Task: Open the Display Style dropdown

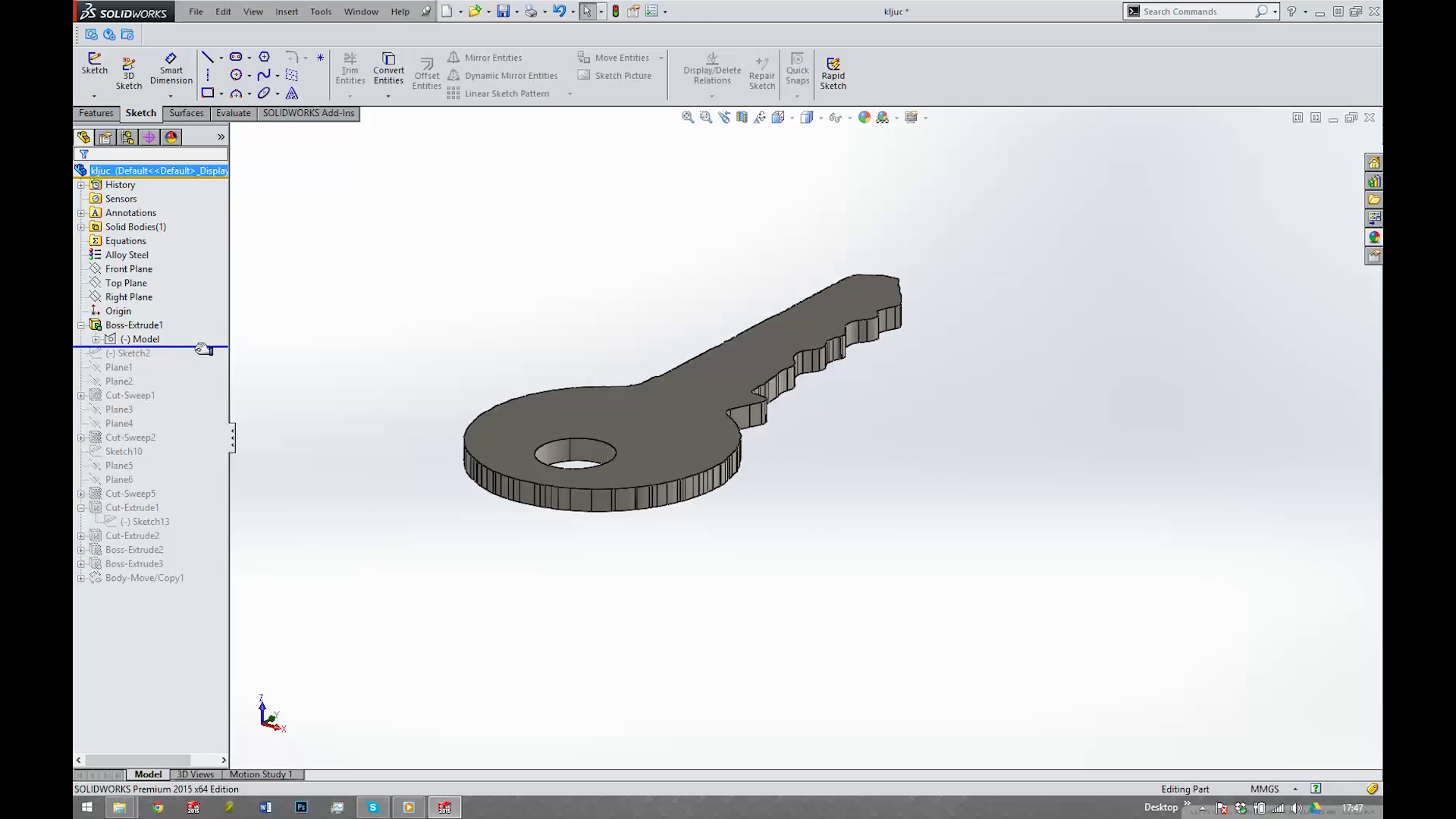Action: (807, 117)
